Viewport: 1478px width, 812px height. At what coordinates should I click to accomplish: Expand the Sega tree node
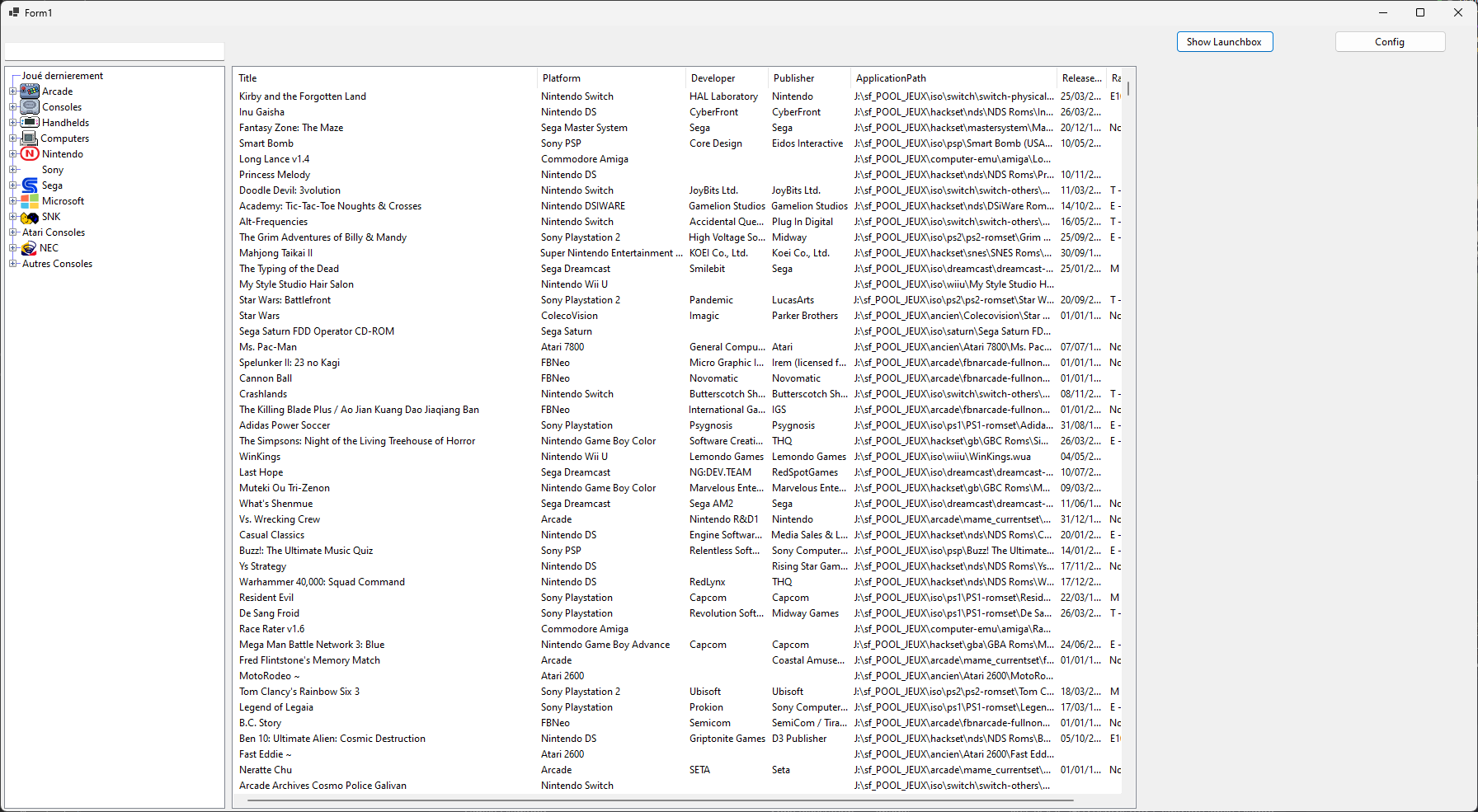(x=13, y=185)
